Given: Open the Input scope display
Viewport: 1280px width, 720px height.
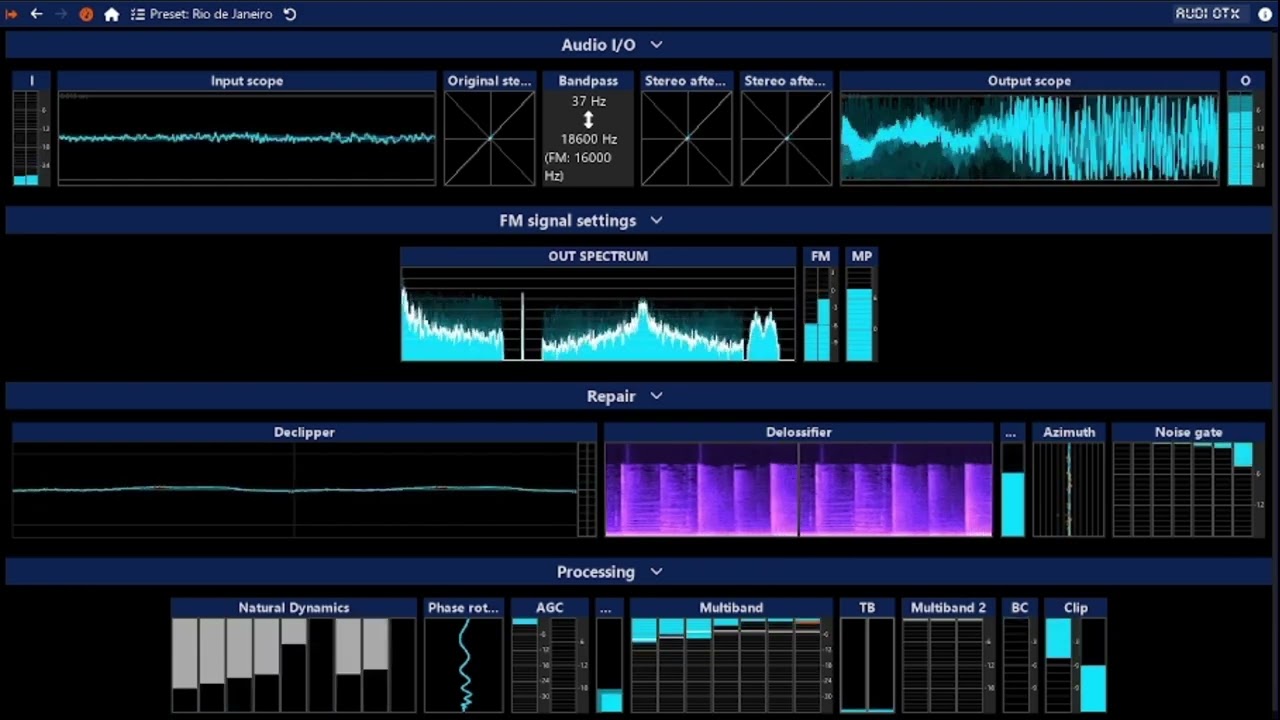Looking at the screenshot, I should pyautogui.click(x=247, y=128).
